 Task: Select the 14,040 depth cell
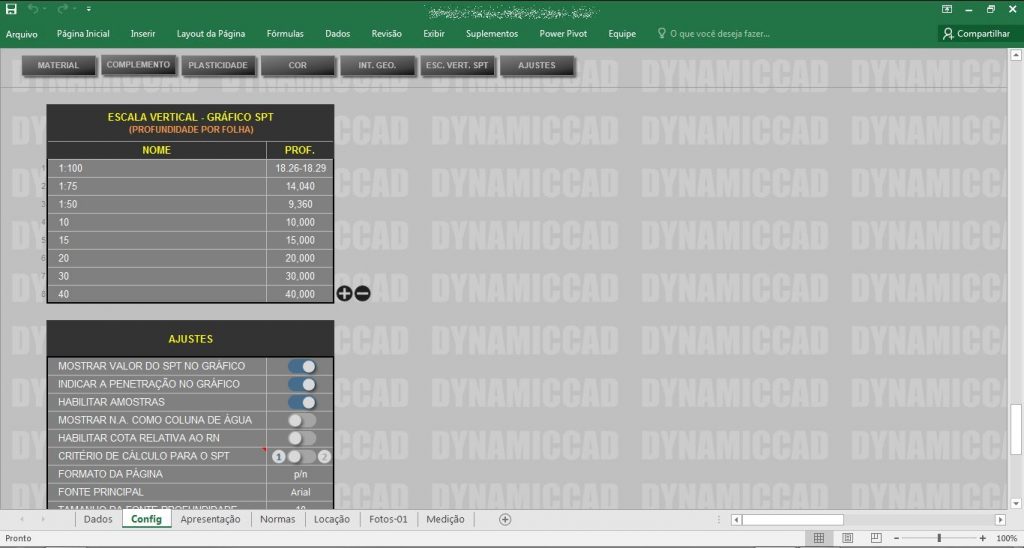300,186
